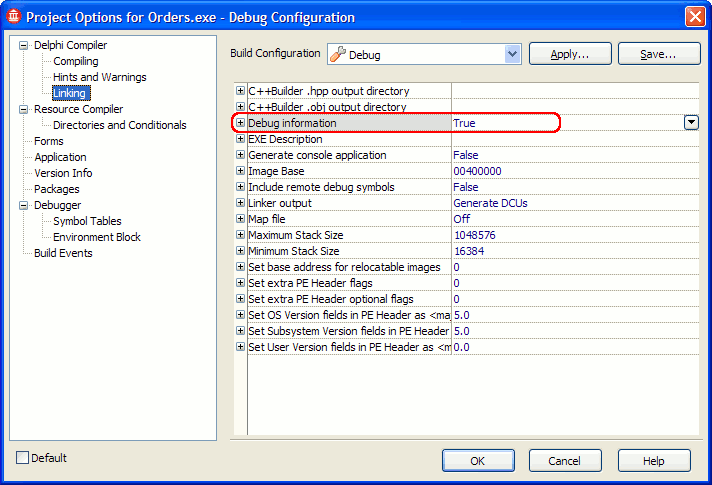The image size is (712, 485).
Task: Open the Build Configuration dropdown
Action: (513, 54)
